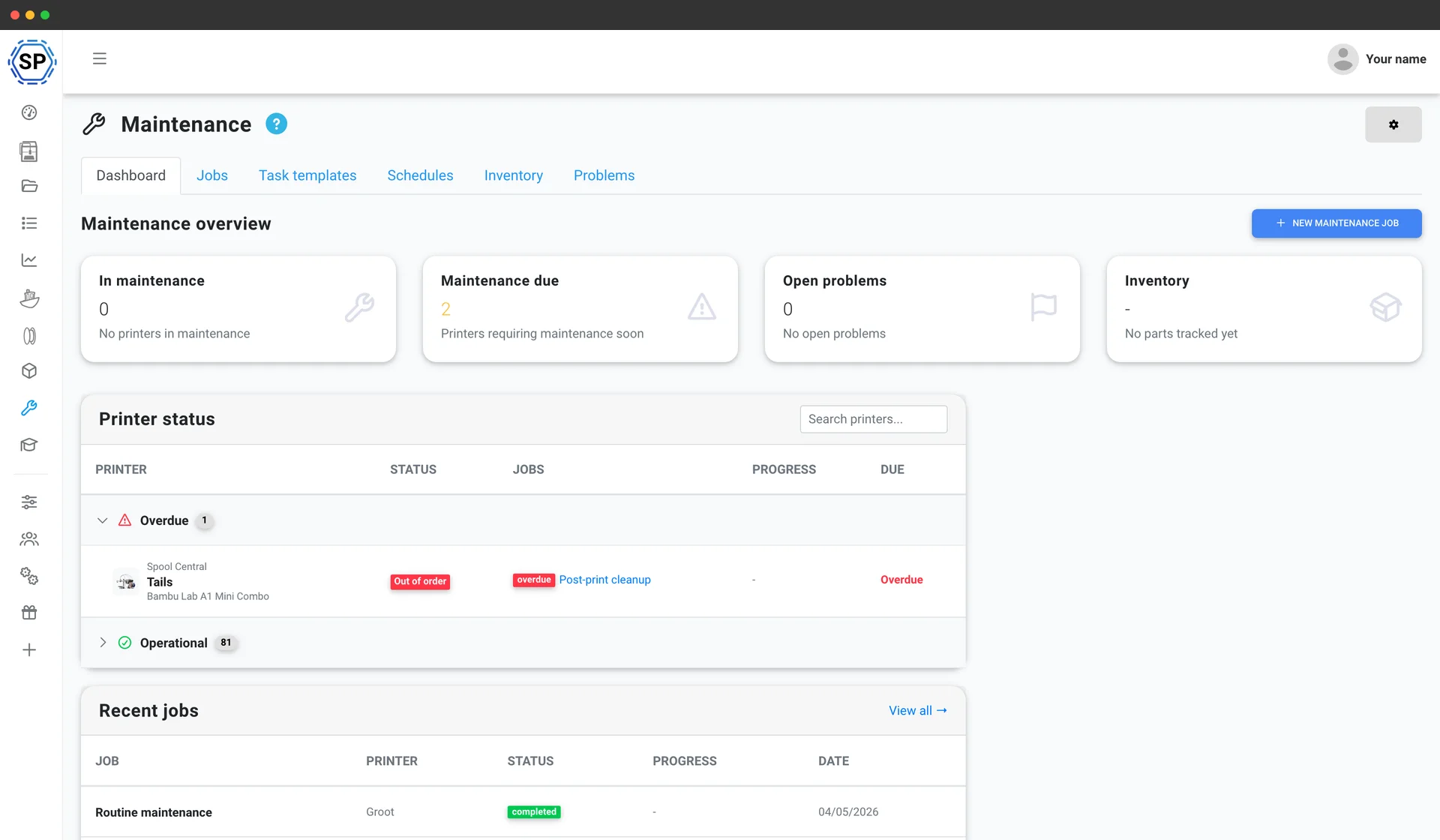Click the warning triangle in the Maintenance due card
Image resolution: width=1440 pixels, height=840 pixels.
tap(702, 307)
